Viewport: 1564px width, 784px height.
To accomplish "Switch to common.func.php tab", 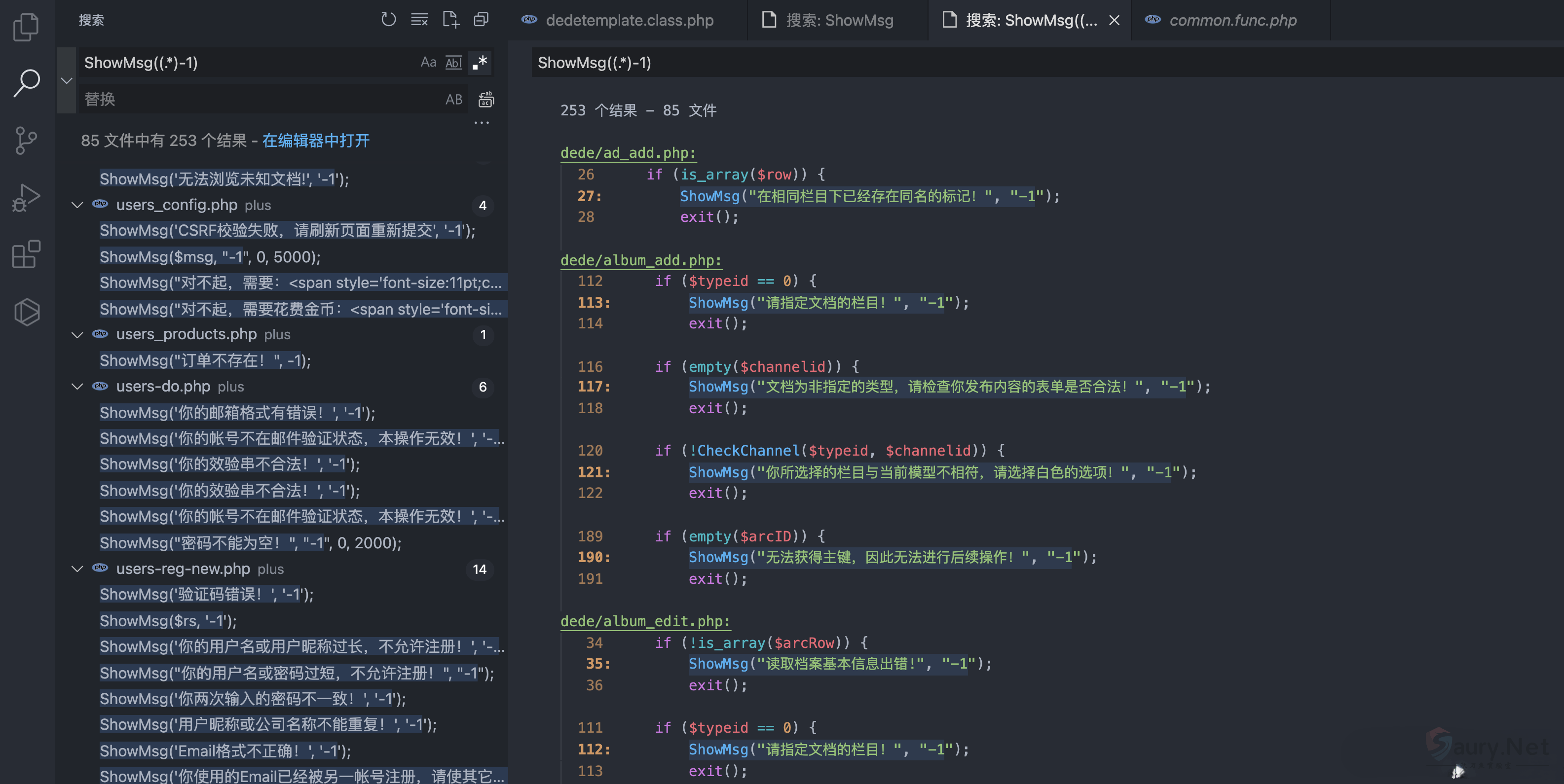I will coord(1230,20).
